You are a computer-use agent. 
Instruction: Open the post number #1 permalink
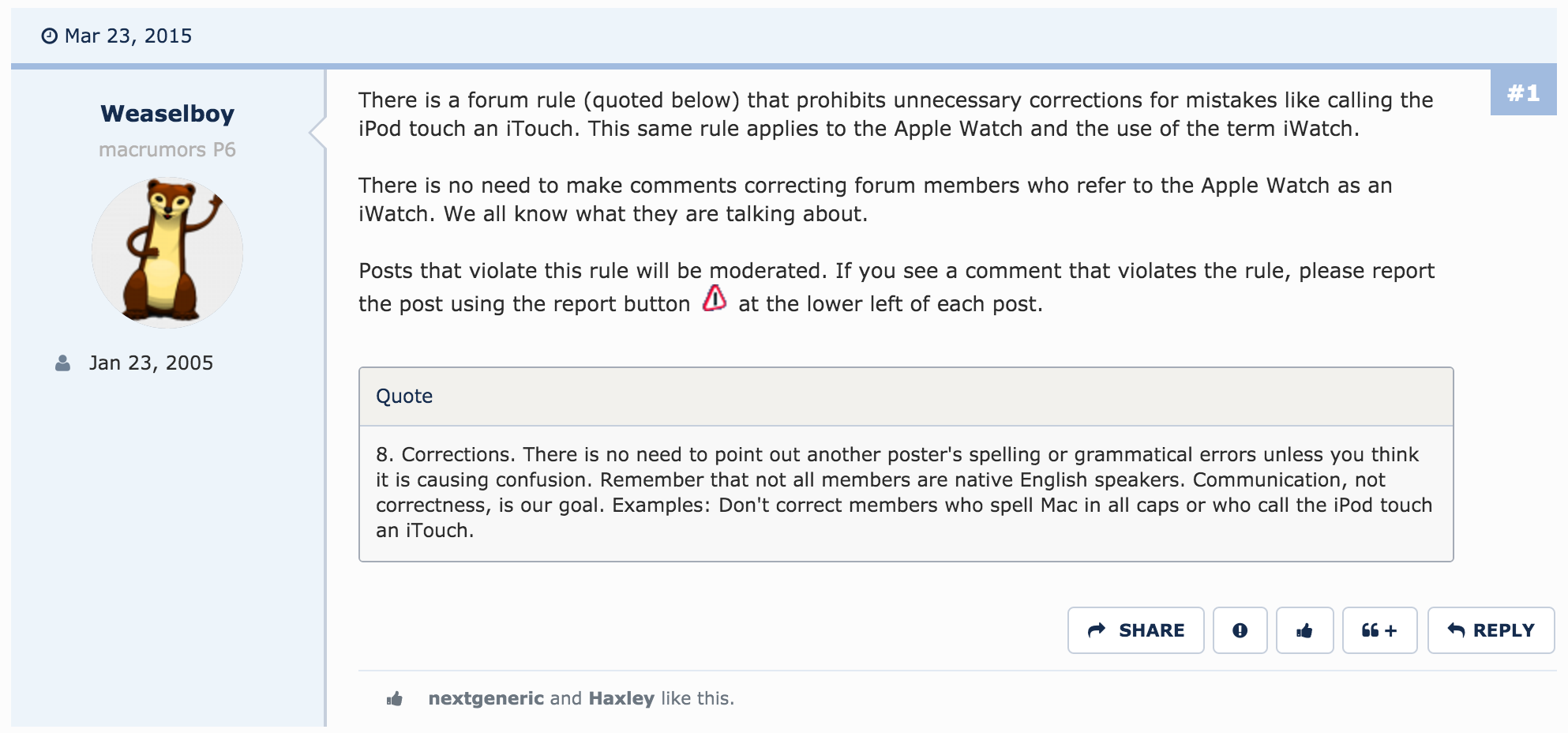(1523, 93)
